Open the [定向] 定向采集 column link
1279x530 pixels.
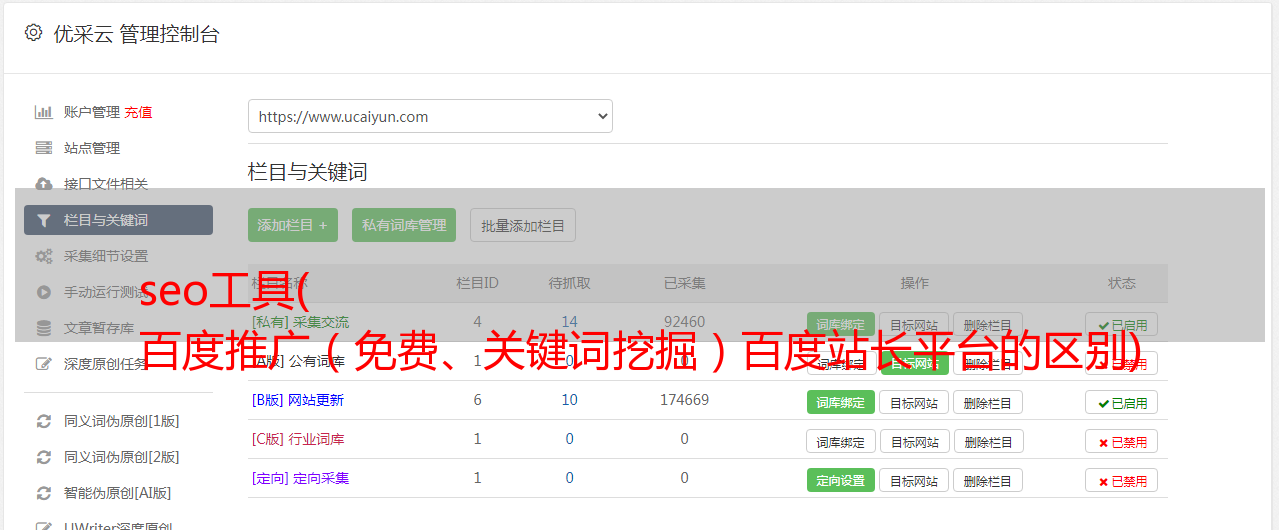pyautogui.click(x=301, y=478)
